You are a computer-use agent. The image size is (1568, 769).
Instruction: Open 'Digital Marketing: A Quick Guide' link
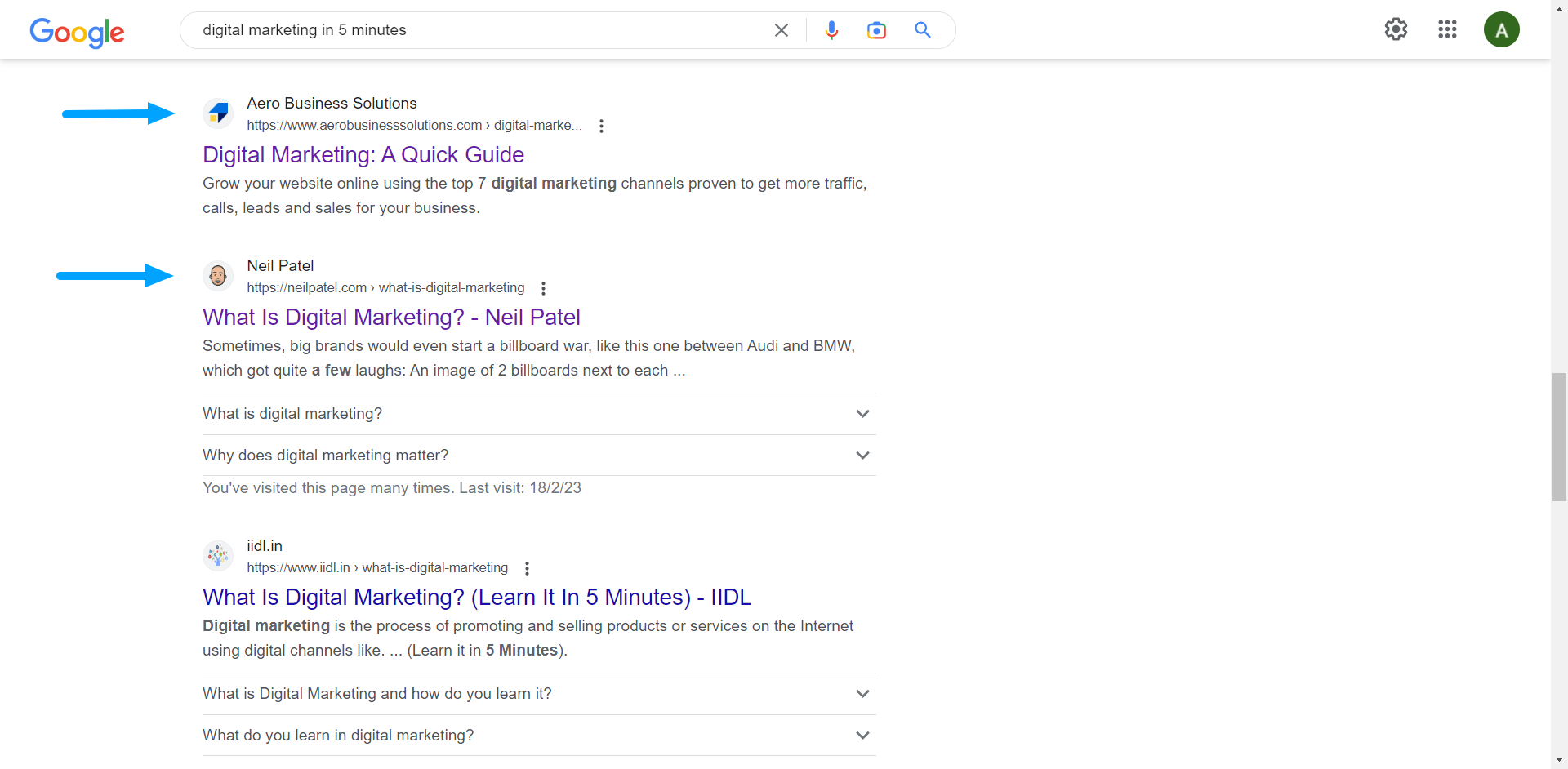click(x=363, y=154)
